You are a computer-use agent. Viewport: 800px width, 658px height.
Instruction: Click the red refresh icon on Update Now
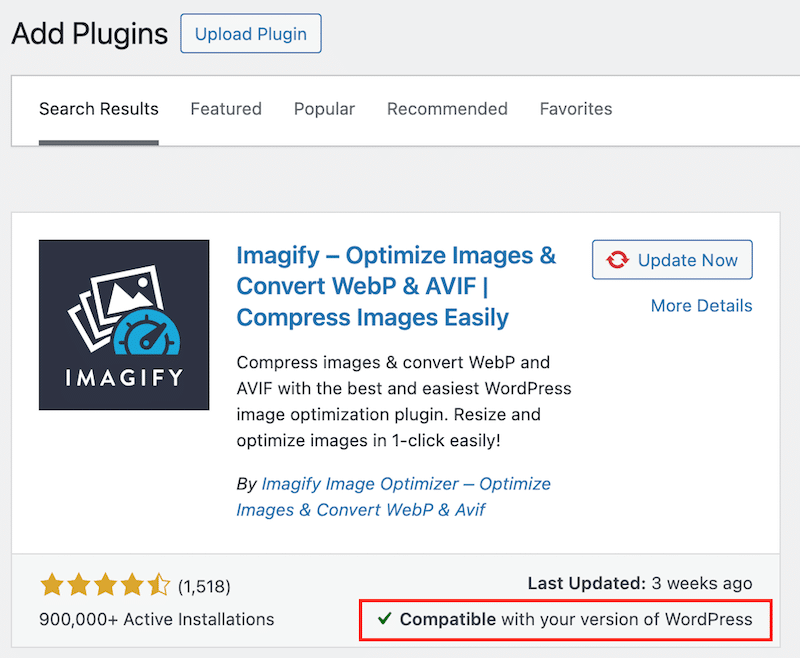coord(618,260)
